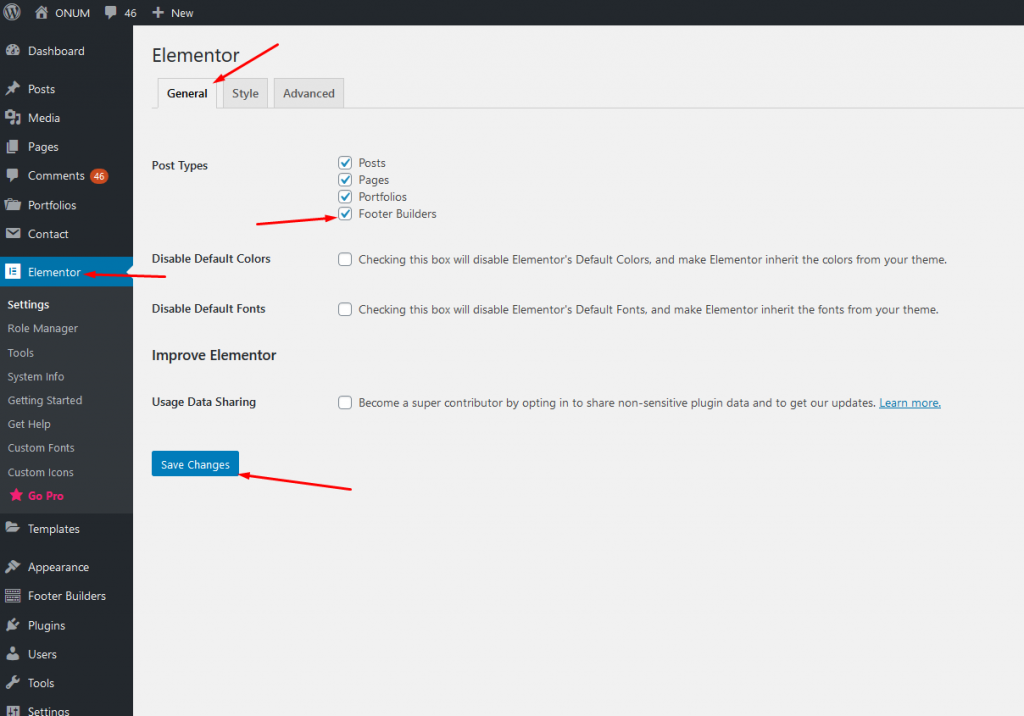Click the comments bubble icon in admin bar
This screenshot has width=1024, height=716.
(x=111, y=12)
